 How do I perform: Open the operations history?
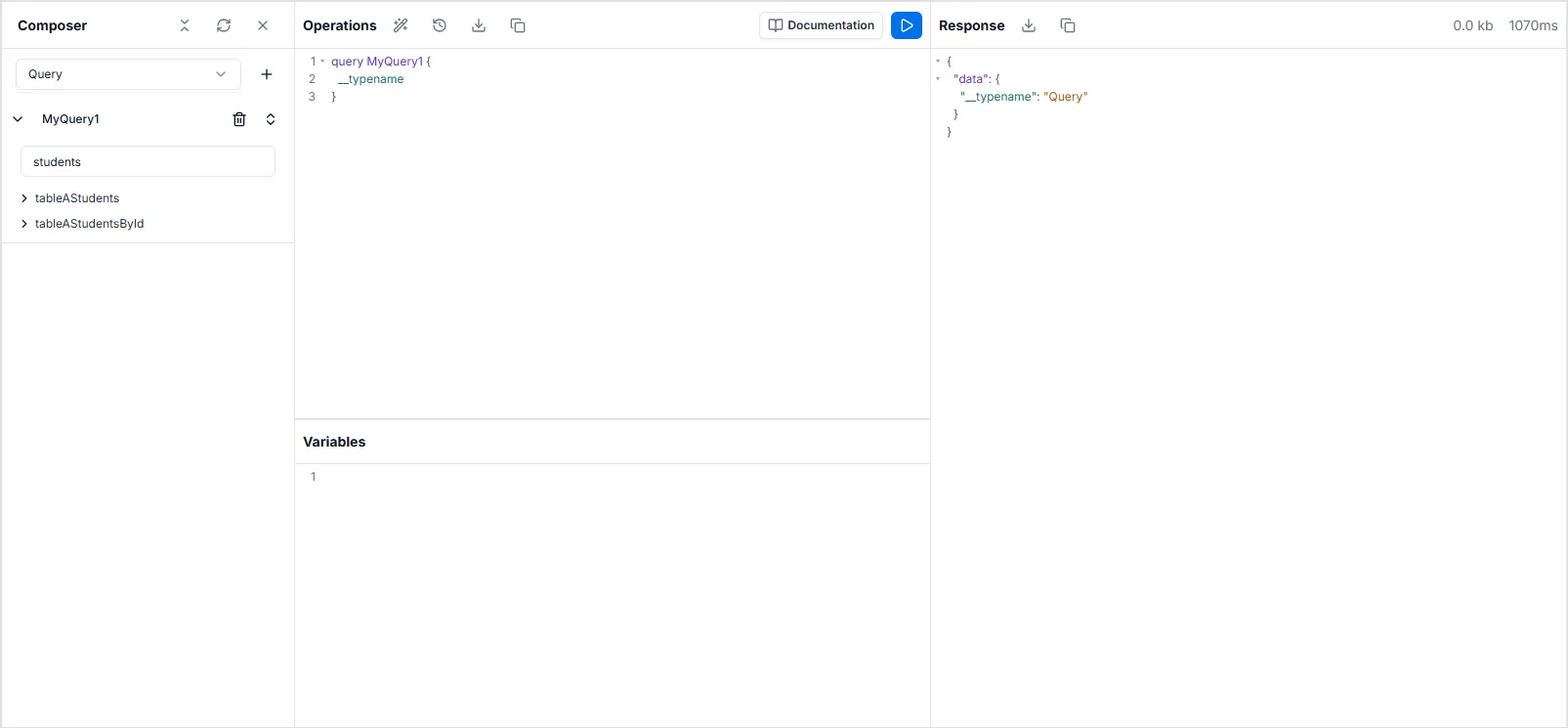tap(440, 25)
